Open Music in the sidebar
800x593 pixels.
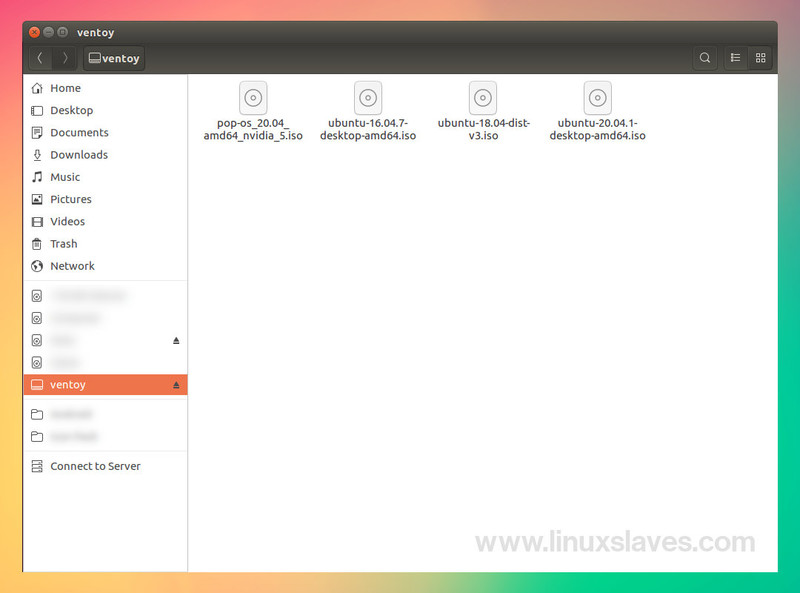pyautogui.click(x=105, y=177)
